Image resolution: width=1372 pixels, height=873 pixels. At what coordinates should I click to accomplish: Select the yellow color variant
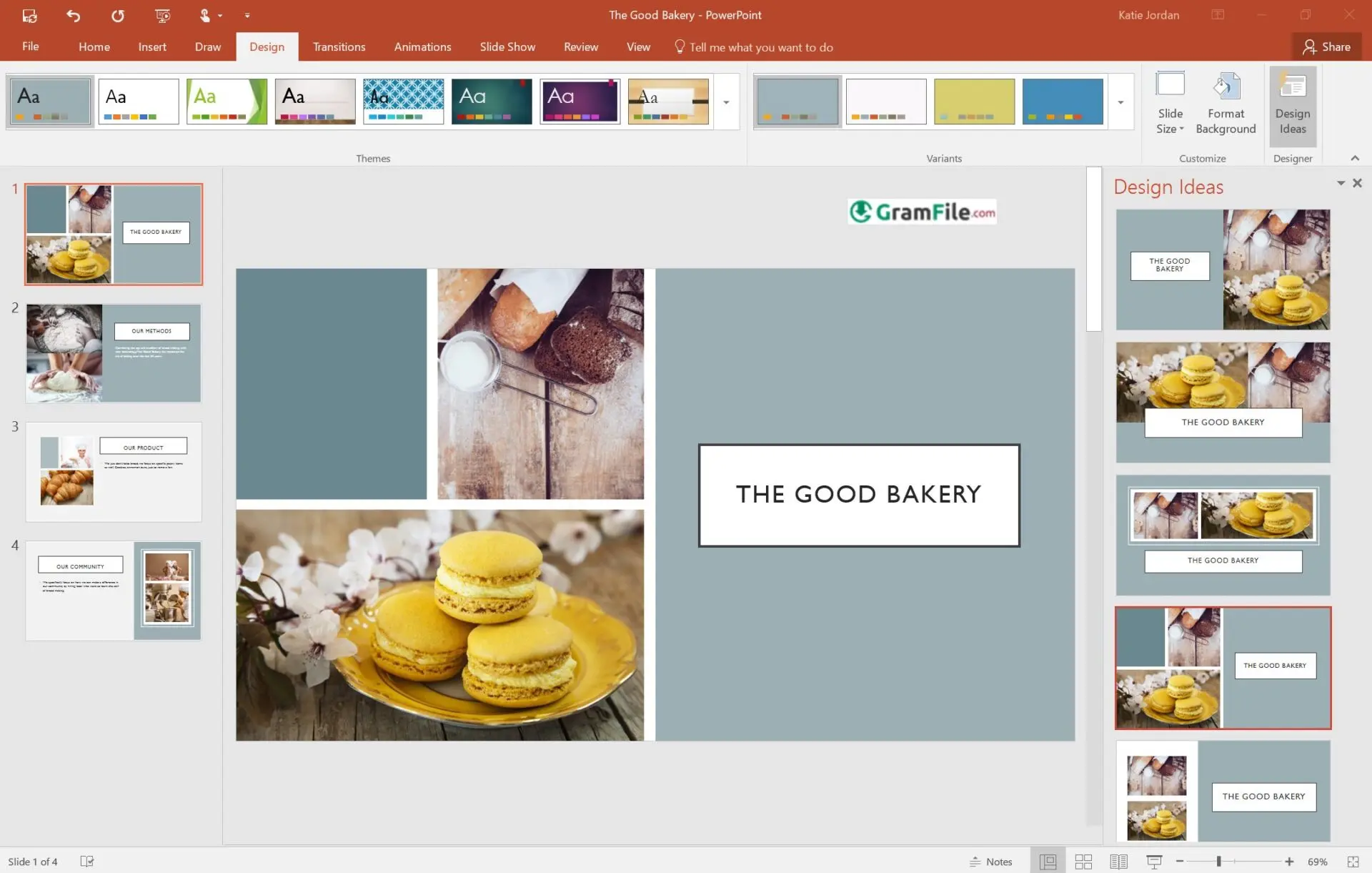[x=974, y=102]
